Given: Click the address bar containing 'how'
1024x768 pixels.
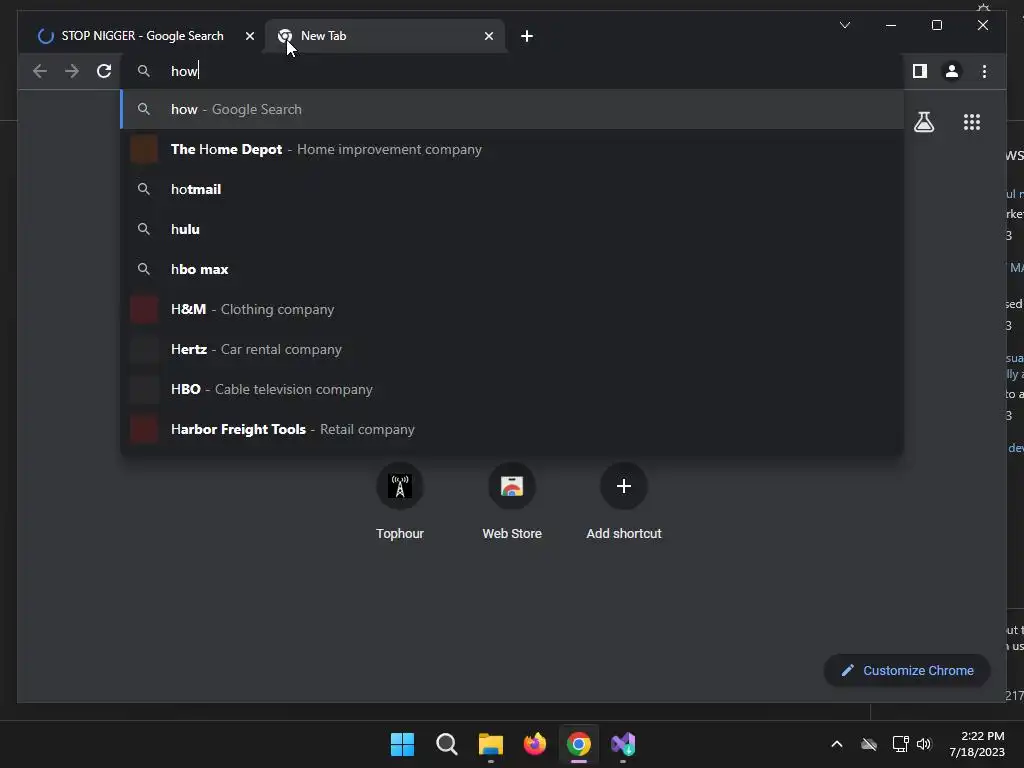Looking at the screenshot, I should click(x=512, y=71).
